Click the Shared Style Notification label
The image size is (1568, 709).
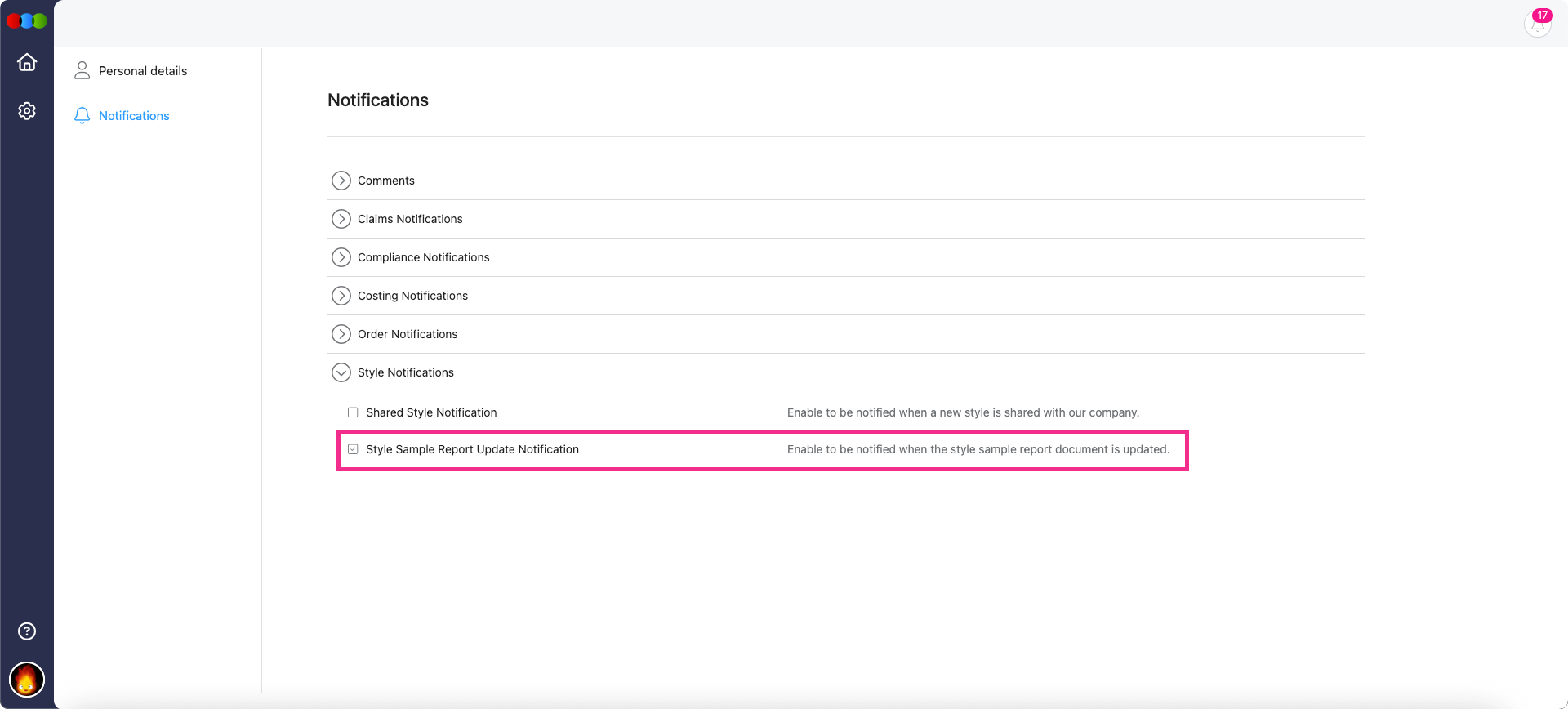coord(431,412)
